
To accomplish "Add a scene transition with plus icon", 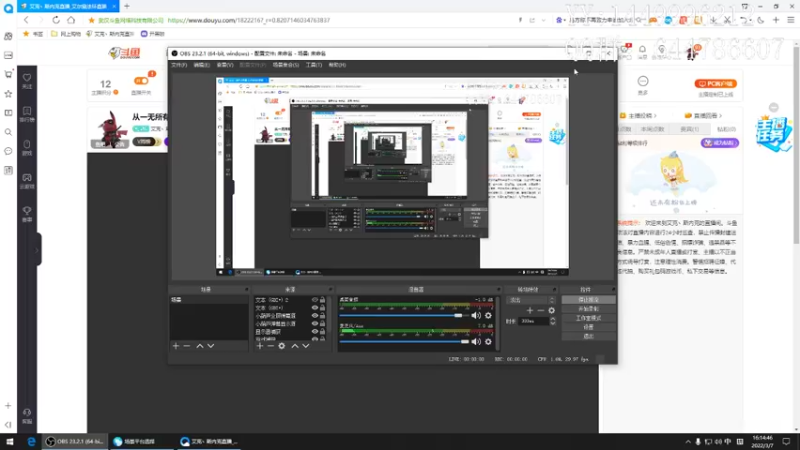I will (x=530, y=310).
